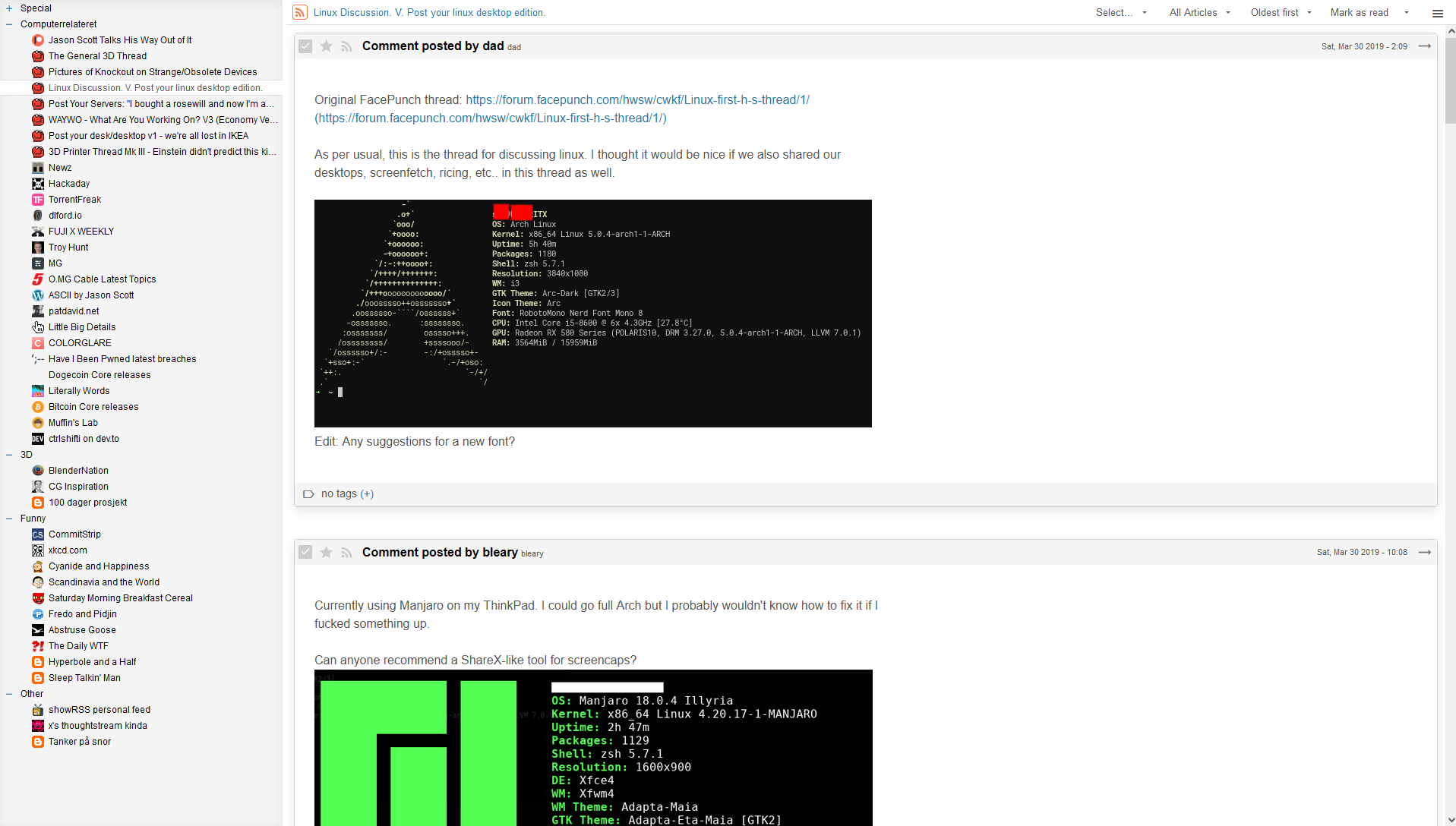1456x826 pixels.
Task: Toggle read checkbox on bleary's comment
Action: pos(305,553)
